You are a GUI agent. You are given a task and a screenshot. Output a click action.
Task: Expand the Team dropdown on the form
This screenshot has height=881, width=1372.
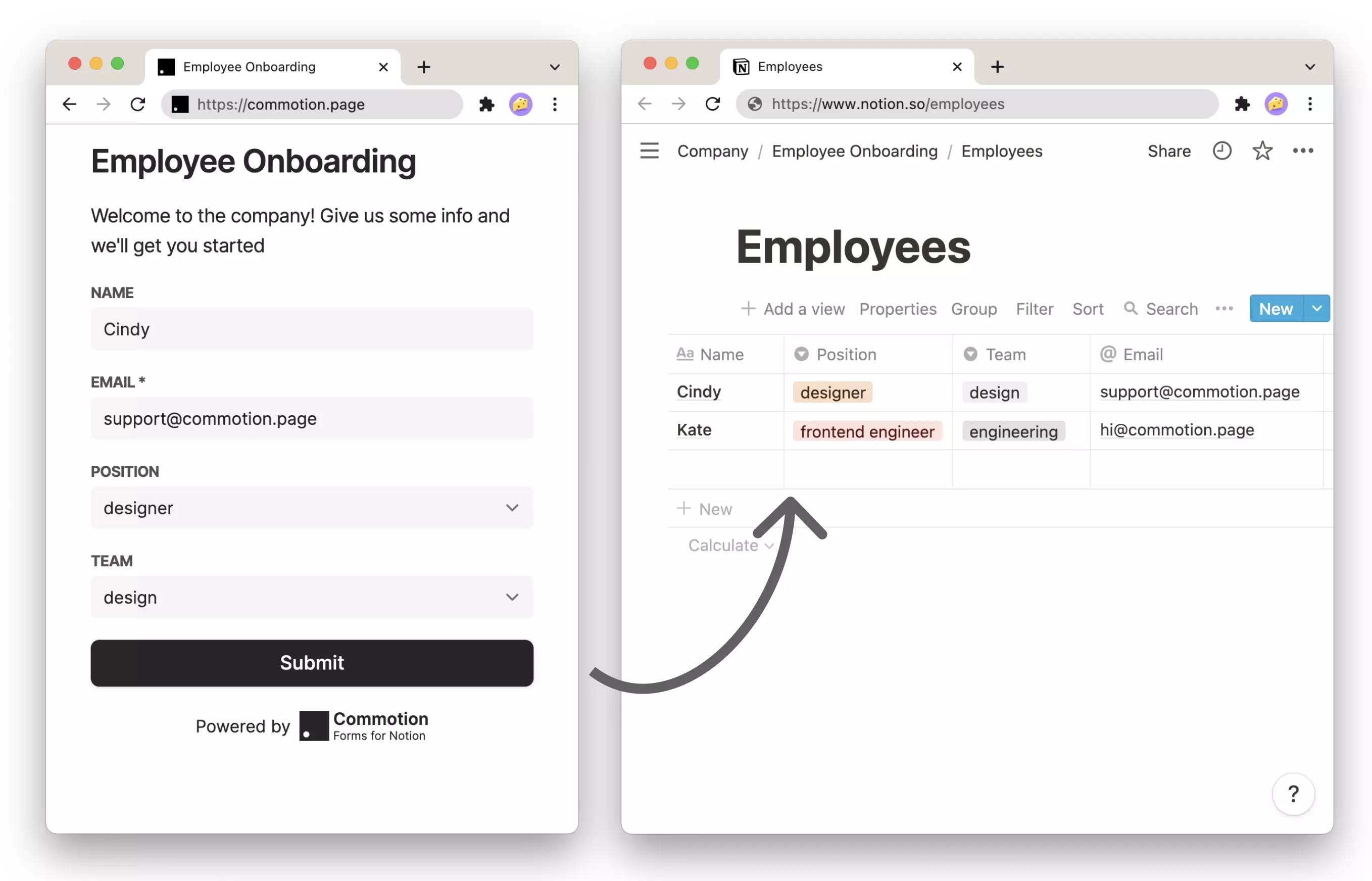click(513, 597)
